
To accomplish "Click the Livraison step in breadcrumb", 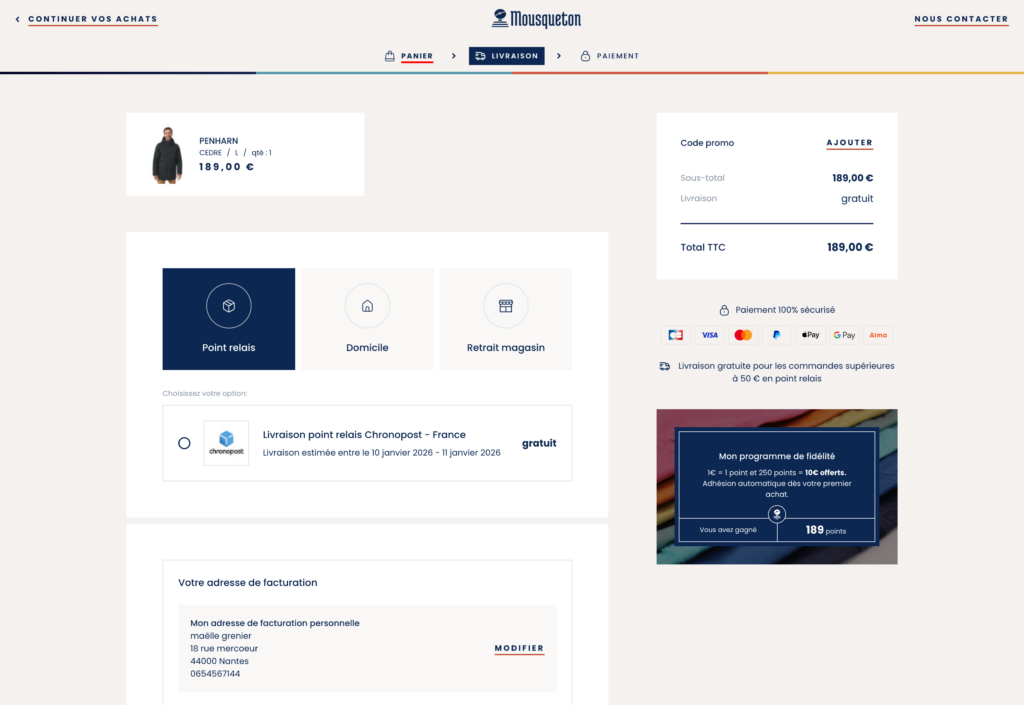I will click(507, 56).
